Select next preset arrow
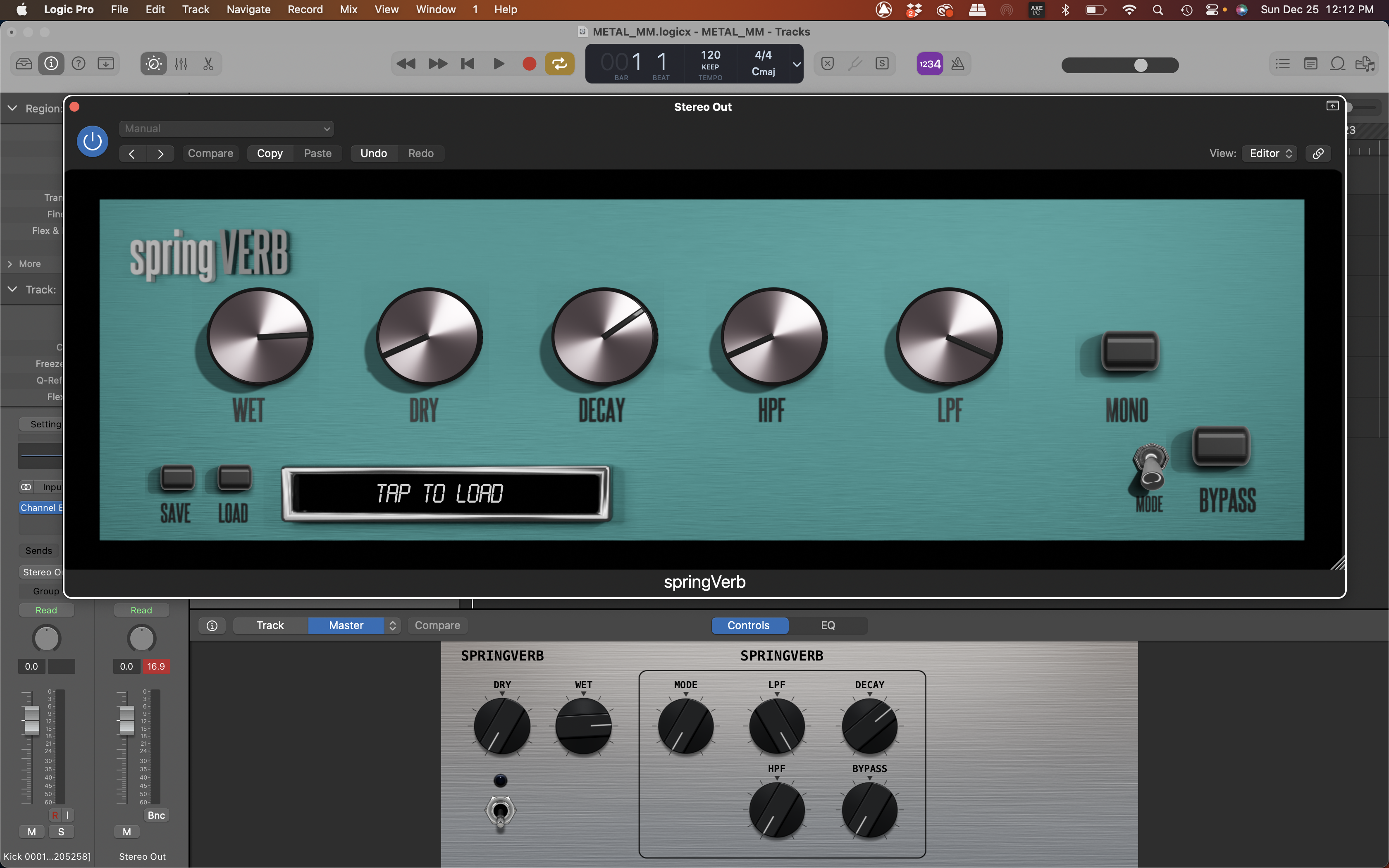The height and width of the screenshot is (868, 1389). 161,153
